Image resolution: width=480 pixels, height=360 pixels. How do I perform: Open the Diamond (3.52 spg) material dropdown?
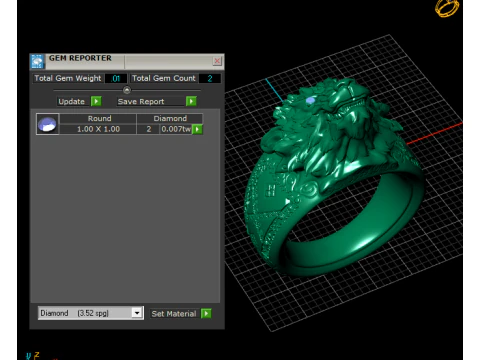[x=91, y=313]
